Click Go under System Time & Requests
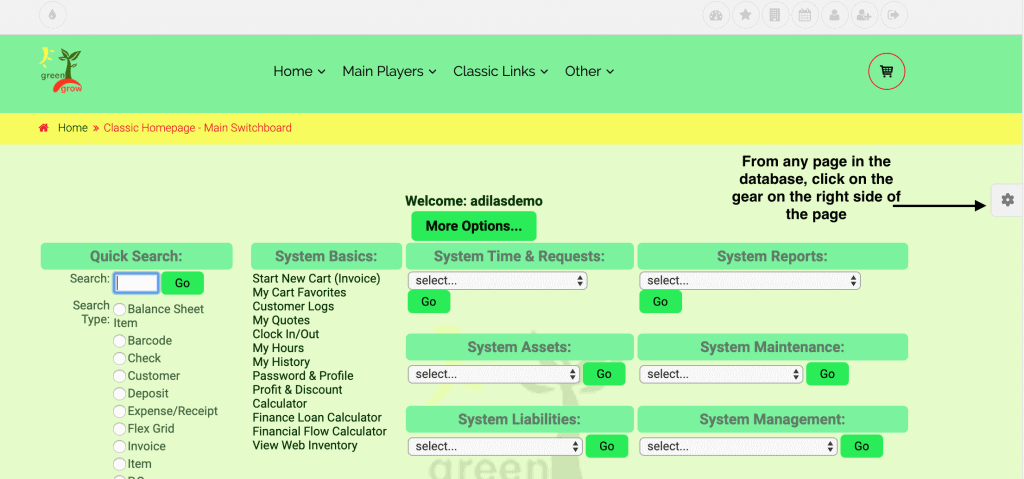The width and height of the screenshot is (1024, 479). click(x=428, y=302)
